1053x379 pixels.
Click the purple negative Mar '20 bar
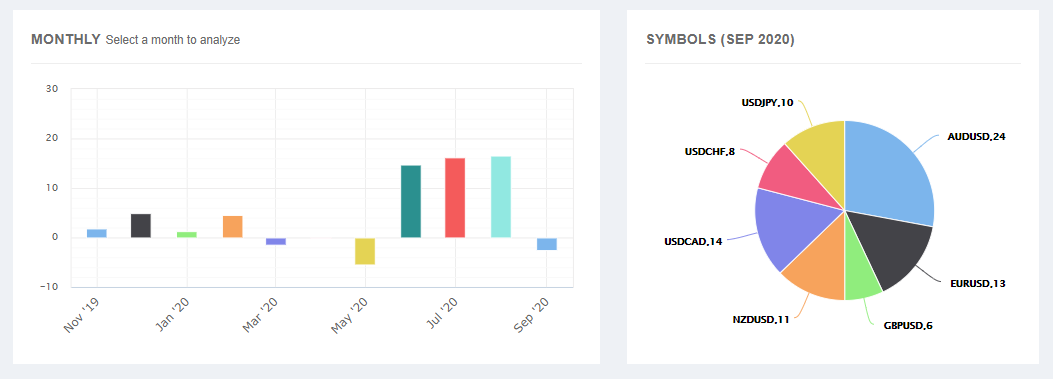point(276,241)
